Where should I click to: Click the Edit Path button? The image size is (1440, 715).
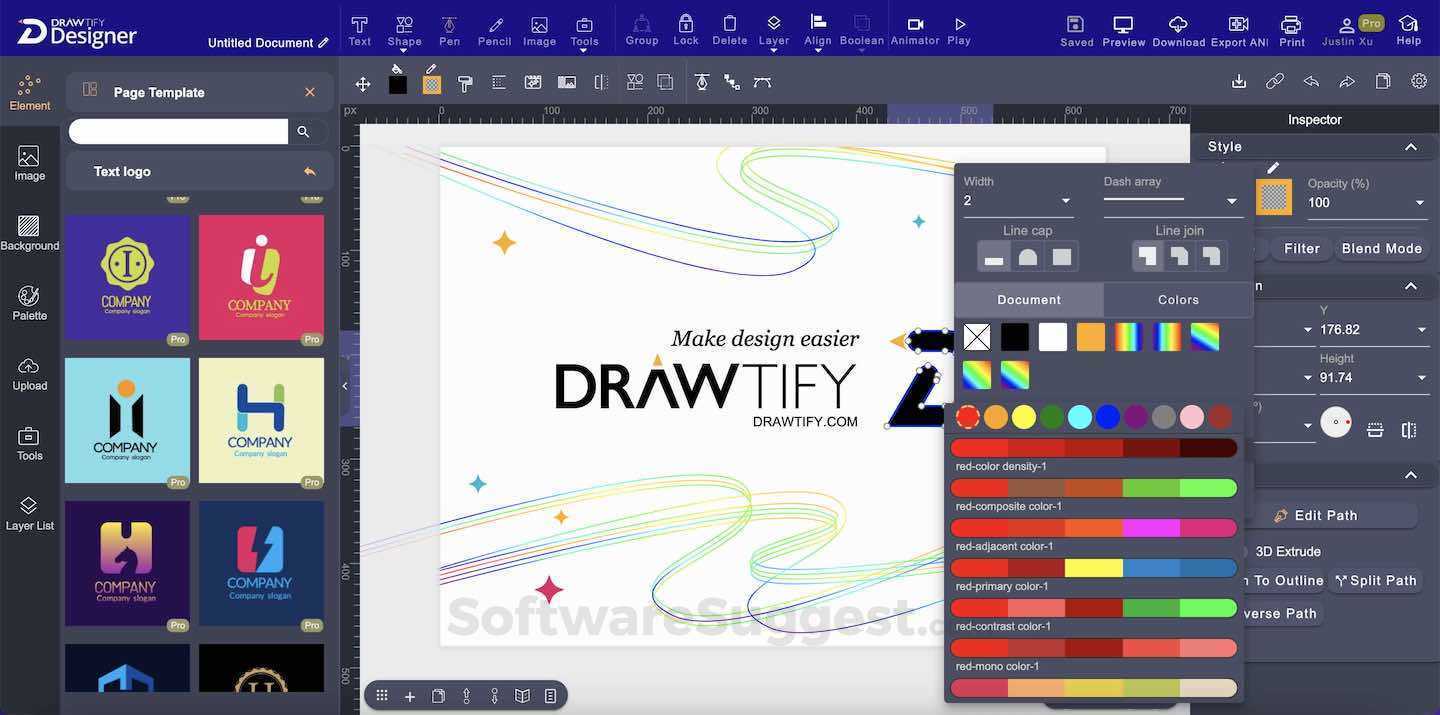[x=1314, y=515]
